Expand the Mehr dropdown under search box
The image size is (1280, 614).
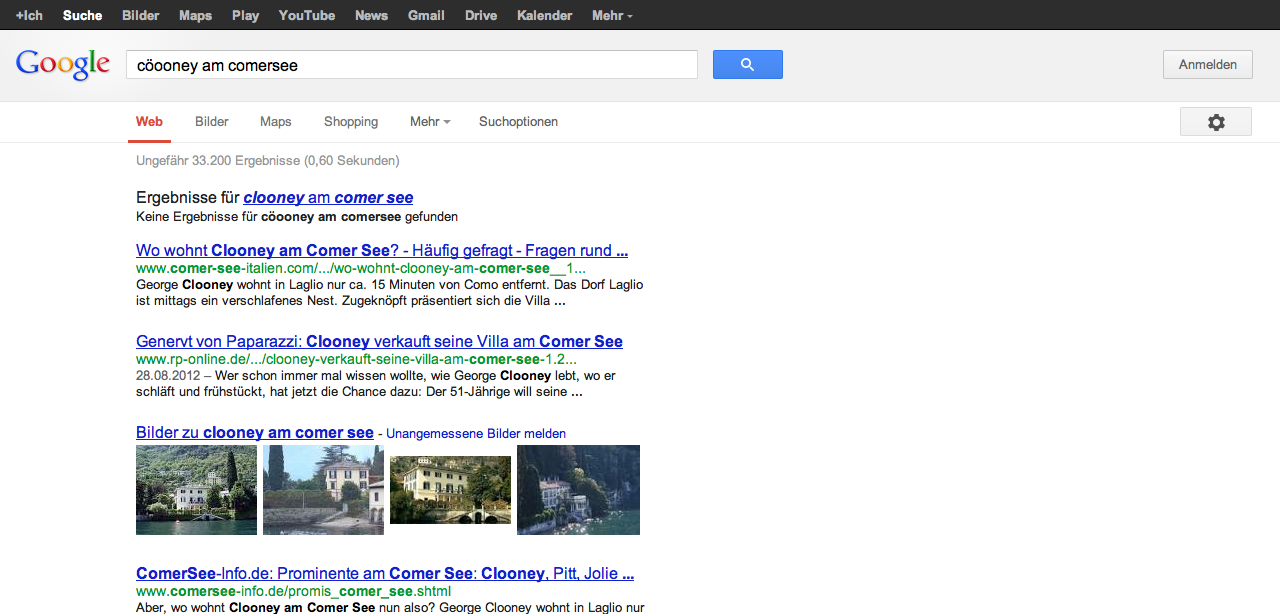[x=429, y=122]
